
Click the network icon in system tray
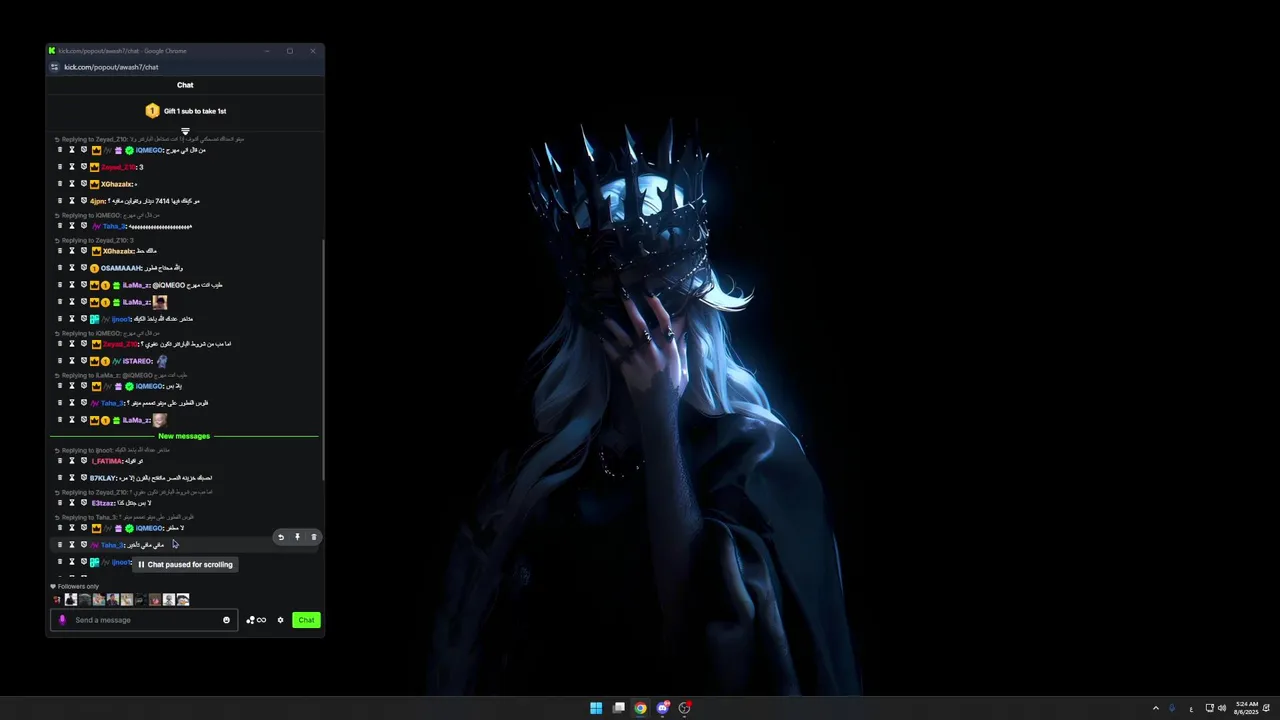click(x=1209, y=708)
